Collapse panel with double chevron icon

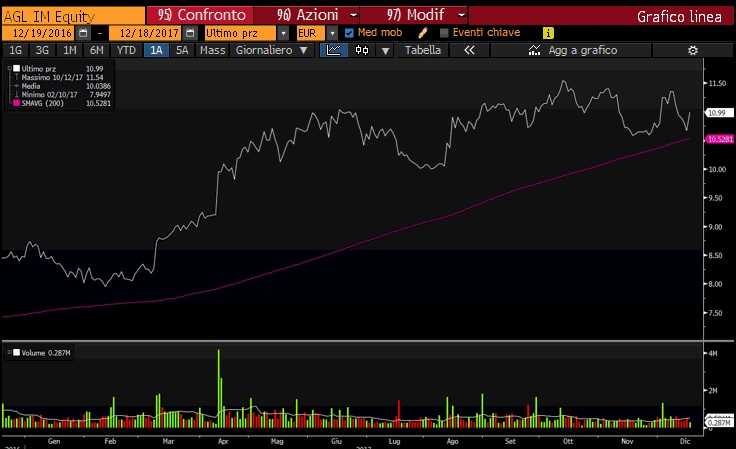point(469,50)
